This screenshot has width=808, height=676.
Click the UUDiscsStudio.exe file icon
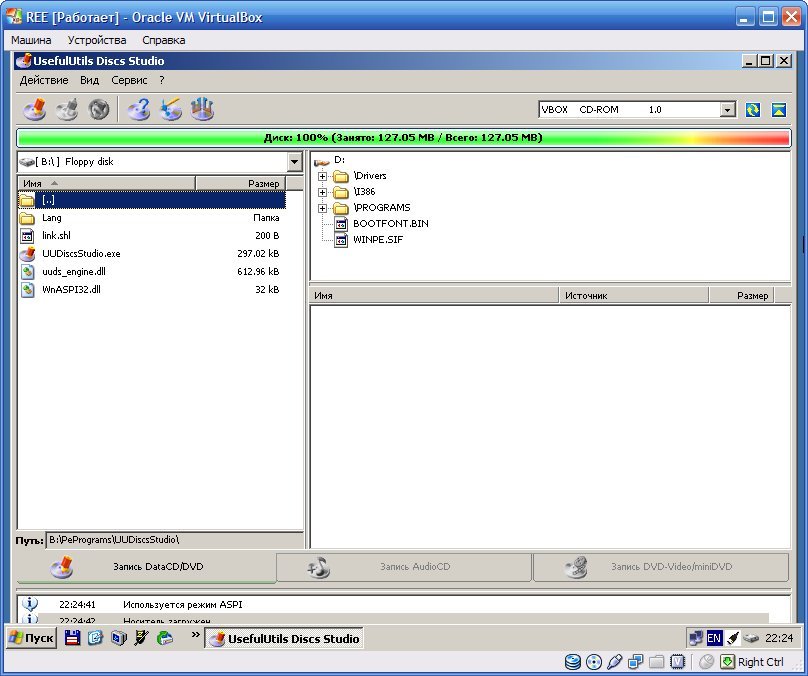point(27,254)
